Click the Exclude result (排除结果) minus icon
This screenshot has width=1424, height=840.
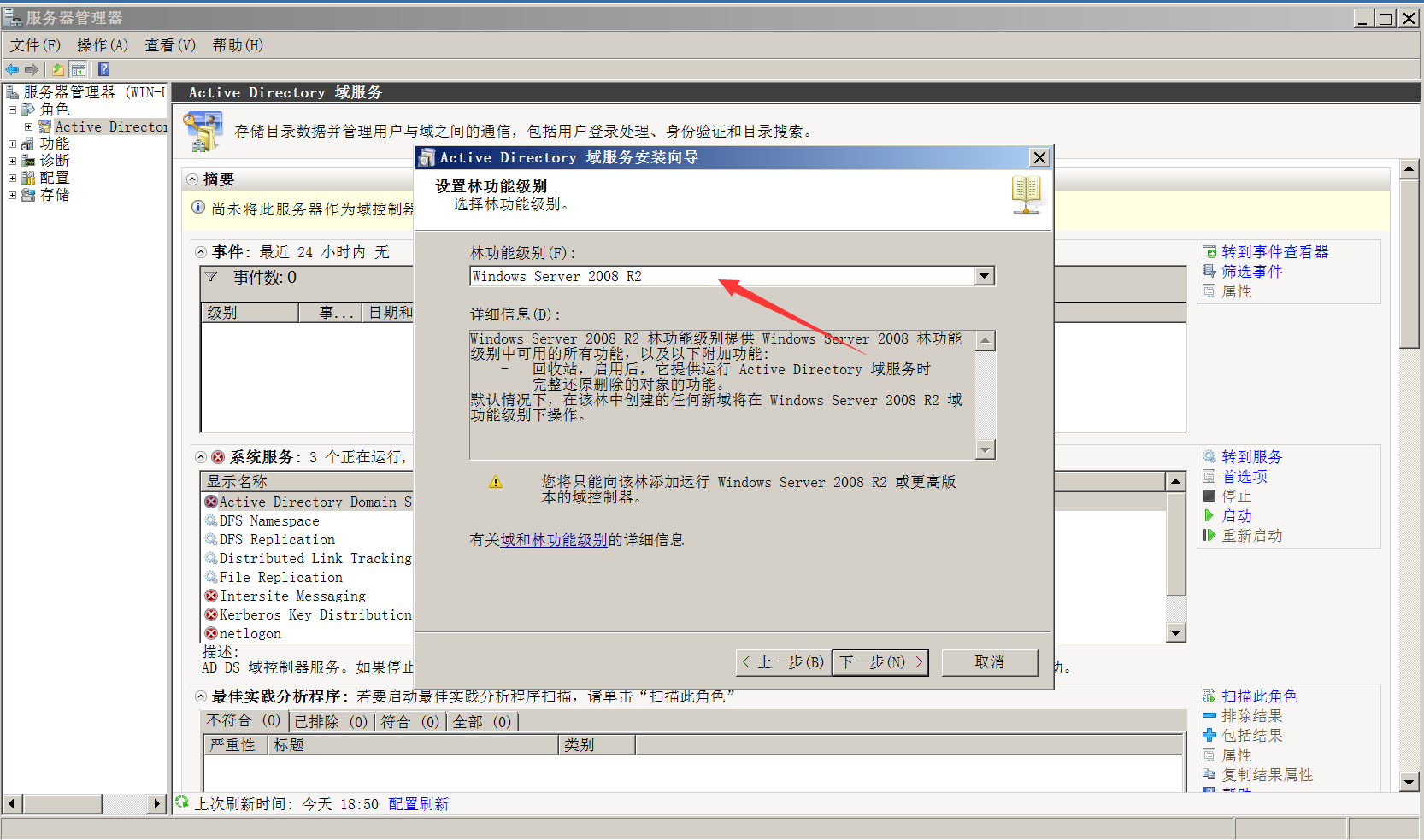1209,716
